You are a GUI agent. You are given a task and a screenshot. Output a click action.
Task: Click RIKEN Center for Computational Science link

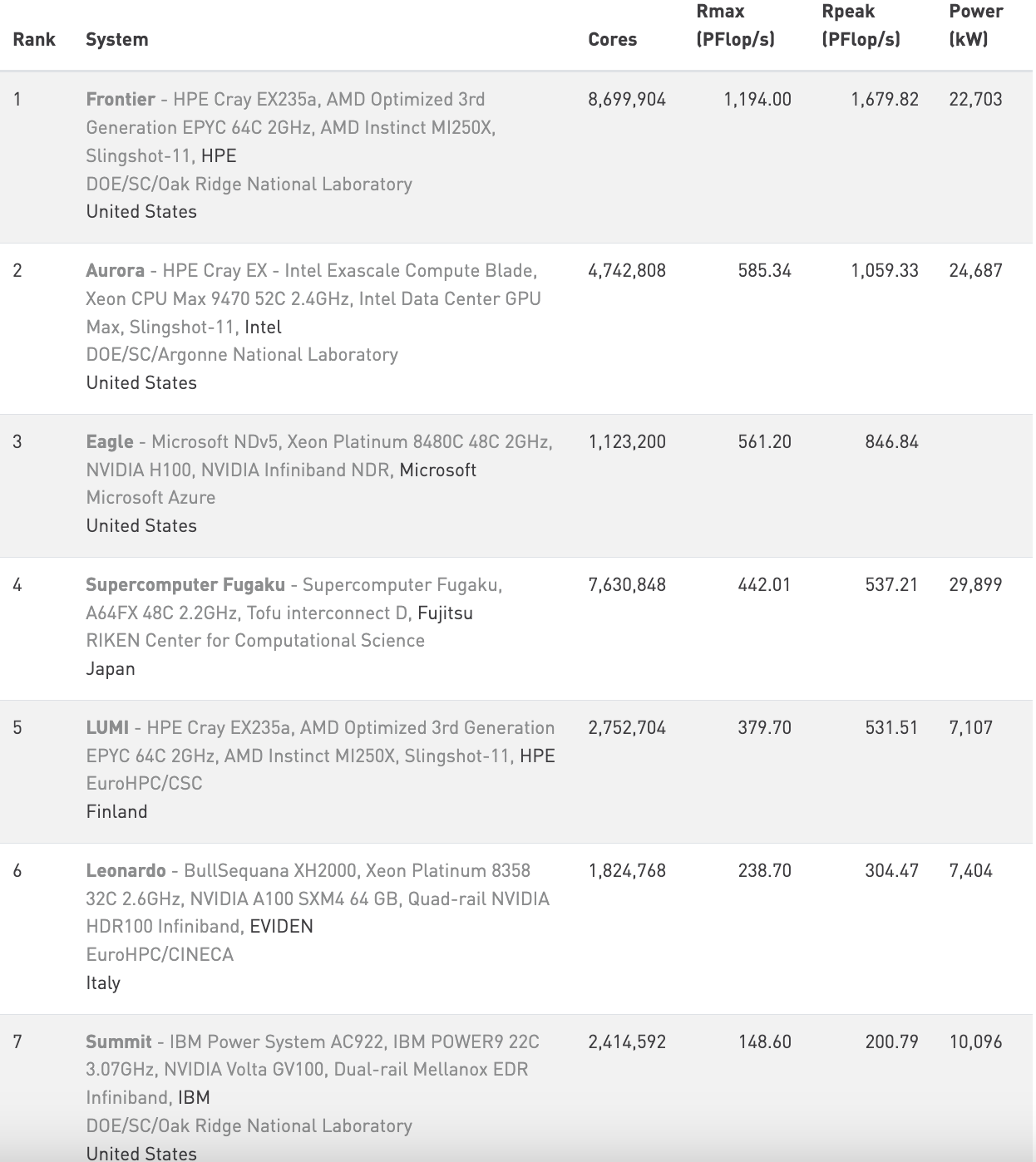(x=255, y=640)
